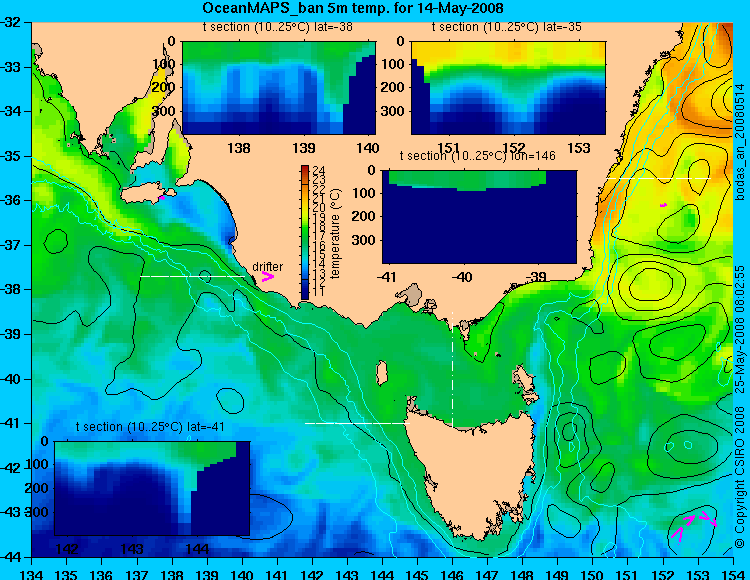750x580 pixels.
Task: Click the vertical temperature color bar legend
Action: click(x=305, y=232)
